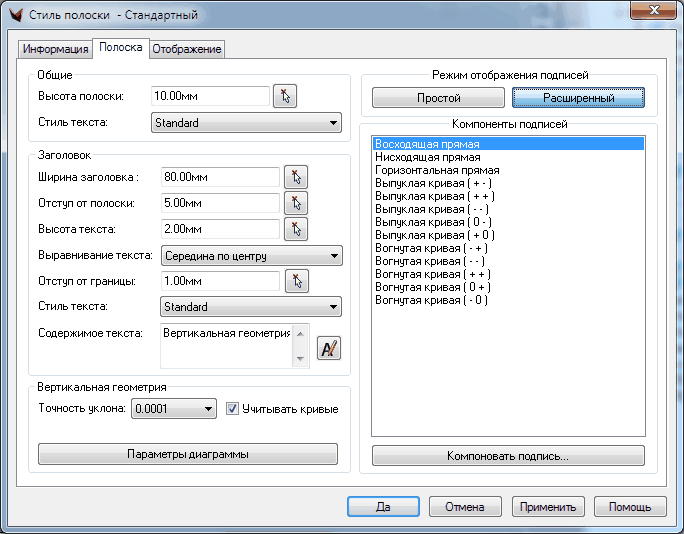
Task: Click the Компоновать подпись button
Action: (508, 456)
